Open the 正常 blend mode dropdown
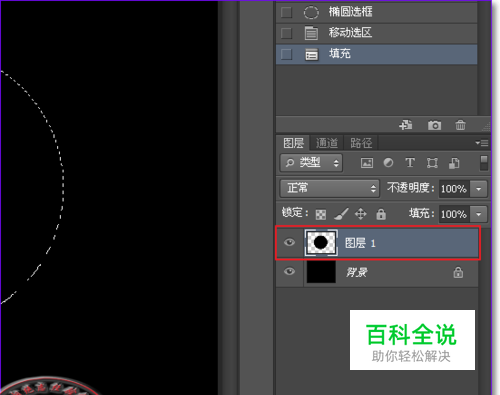Image resolution: width=500 pixels, height=395 pixels. pyautogui.click(x=329, y=188)
